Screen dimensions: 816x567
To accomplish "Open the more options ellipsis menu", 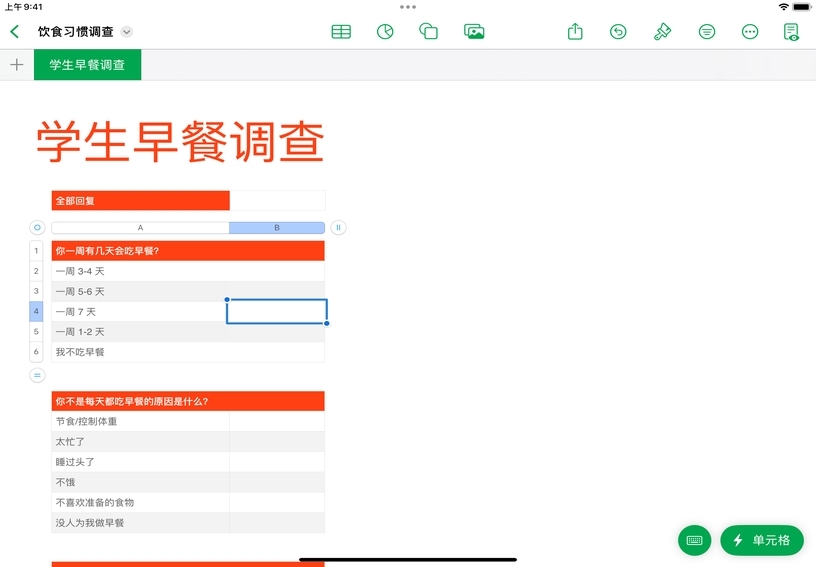I will 750,32.
